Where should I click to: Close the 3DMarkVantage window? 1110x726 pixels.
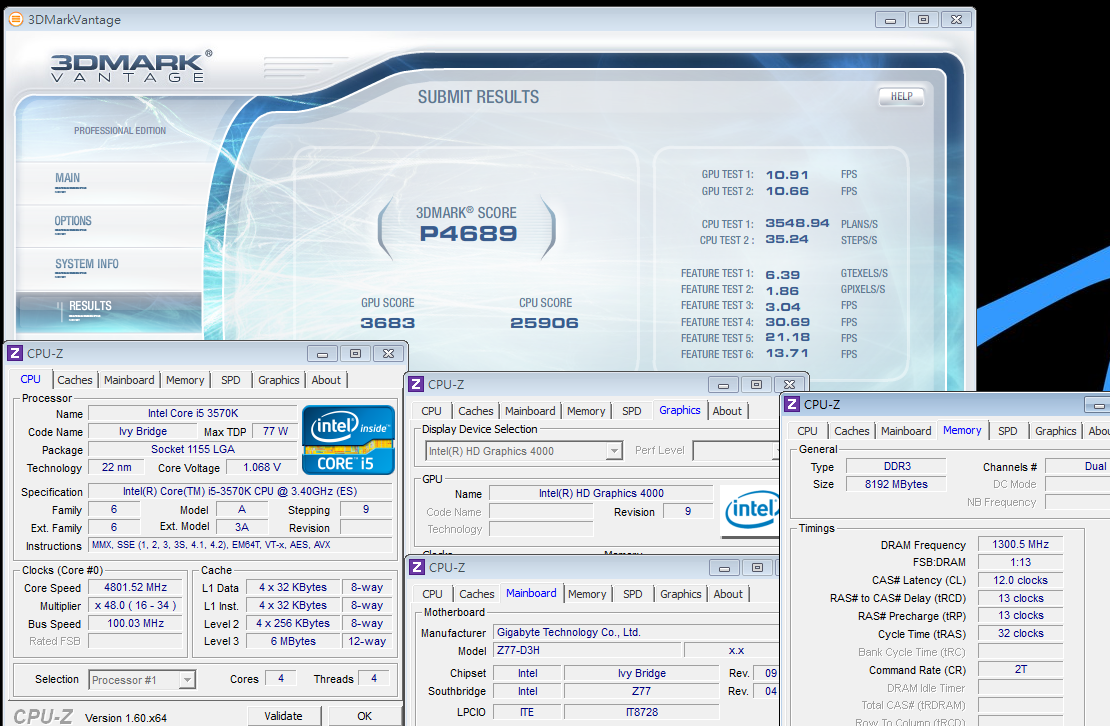[x=956, y=20]
